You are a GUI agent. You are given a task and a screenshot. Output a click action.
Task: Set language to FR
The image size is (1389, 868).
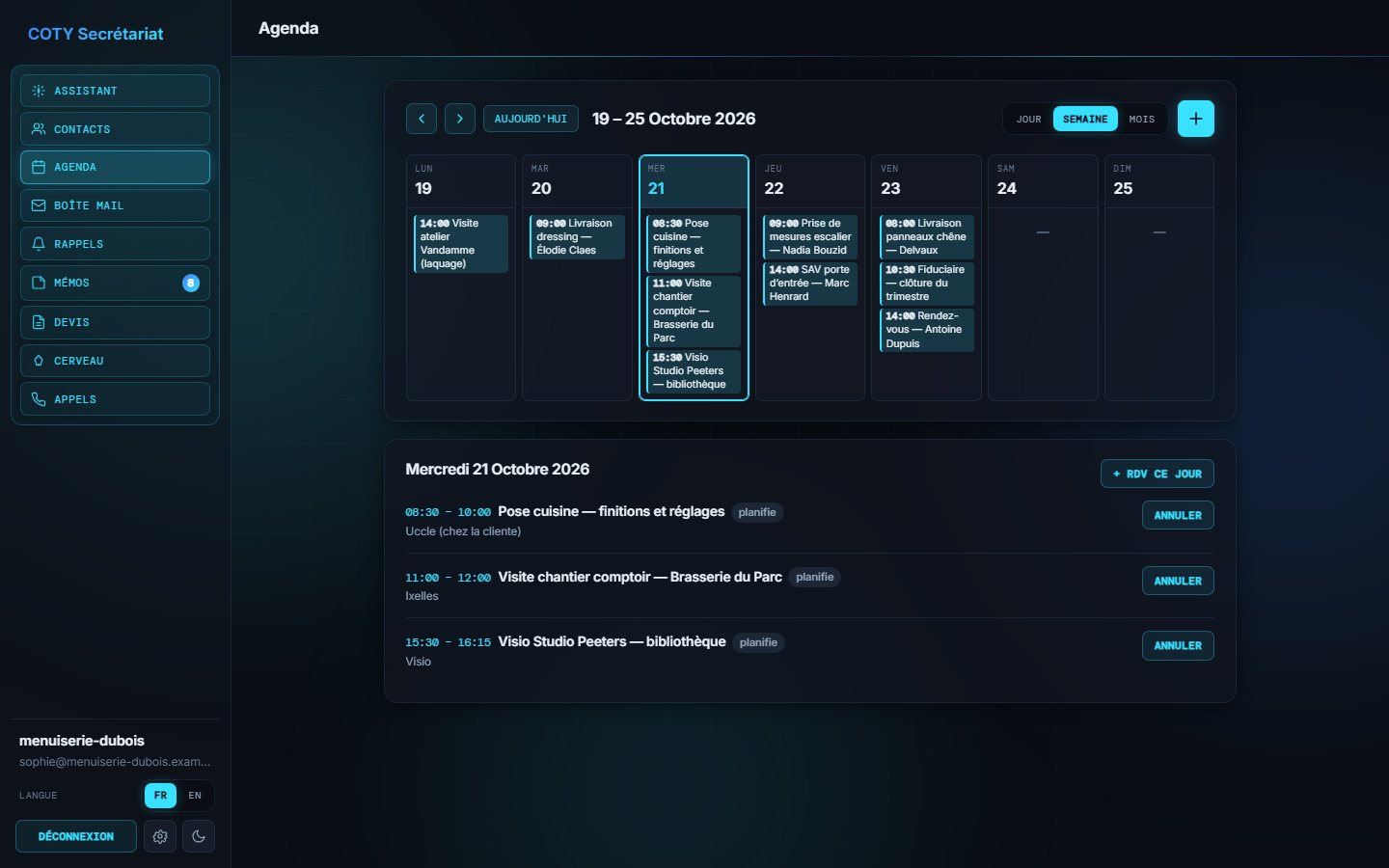[160, 796]
